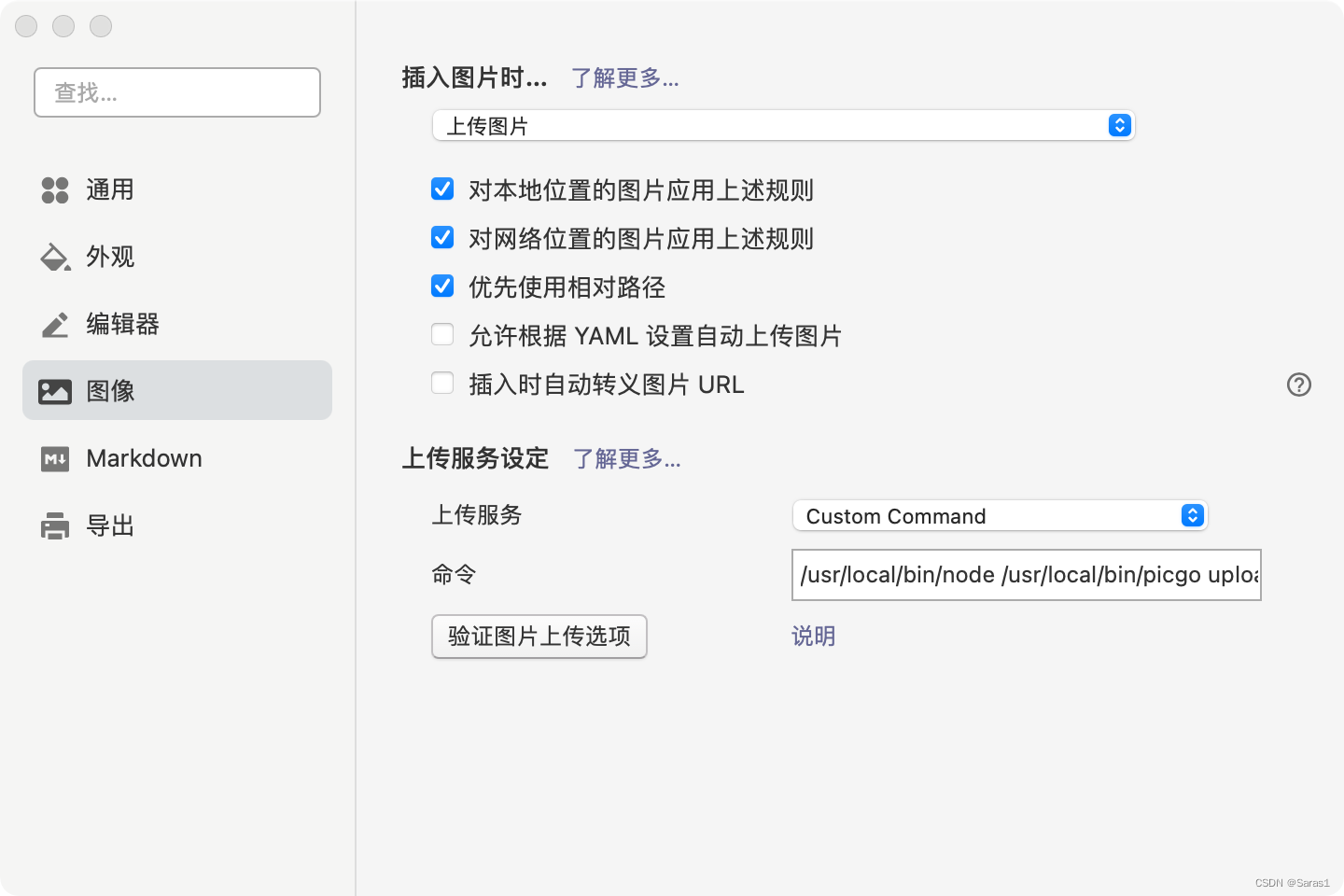The width and height of the screenshot is (1344, 896).
Task: Open the Markdown settings icon
Action: coord(55,458)
